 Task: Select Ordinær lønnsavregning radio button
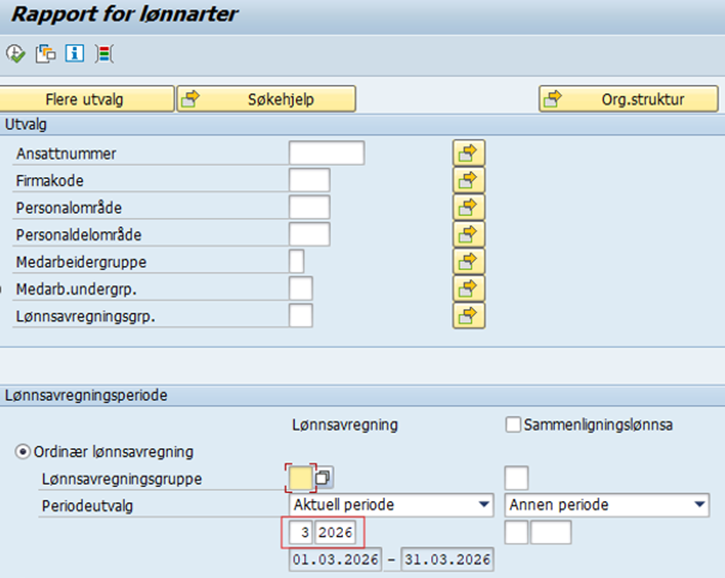click(x=23, y=451)
